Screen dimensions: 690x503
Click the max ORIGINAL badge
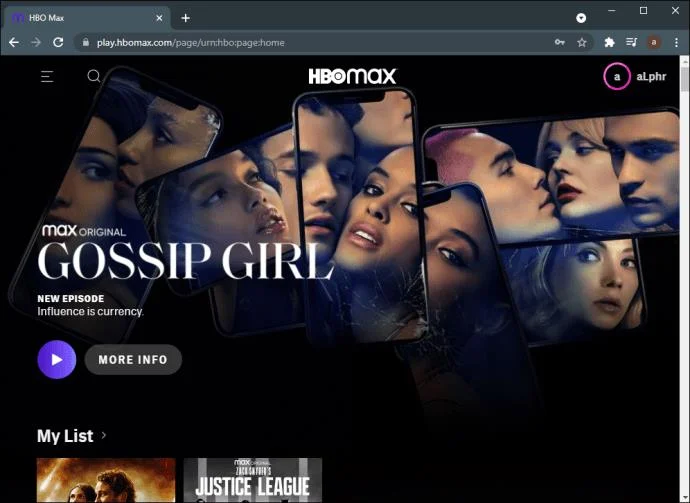(x=84, y=231)
